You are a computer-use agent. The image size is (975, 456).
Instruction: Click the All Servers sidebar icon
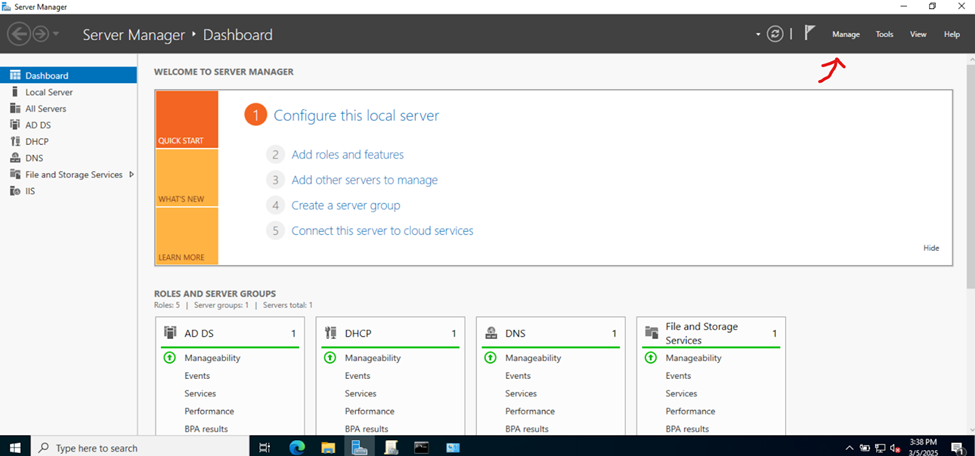coord(16,108)
